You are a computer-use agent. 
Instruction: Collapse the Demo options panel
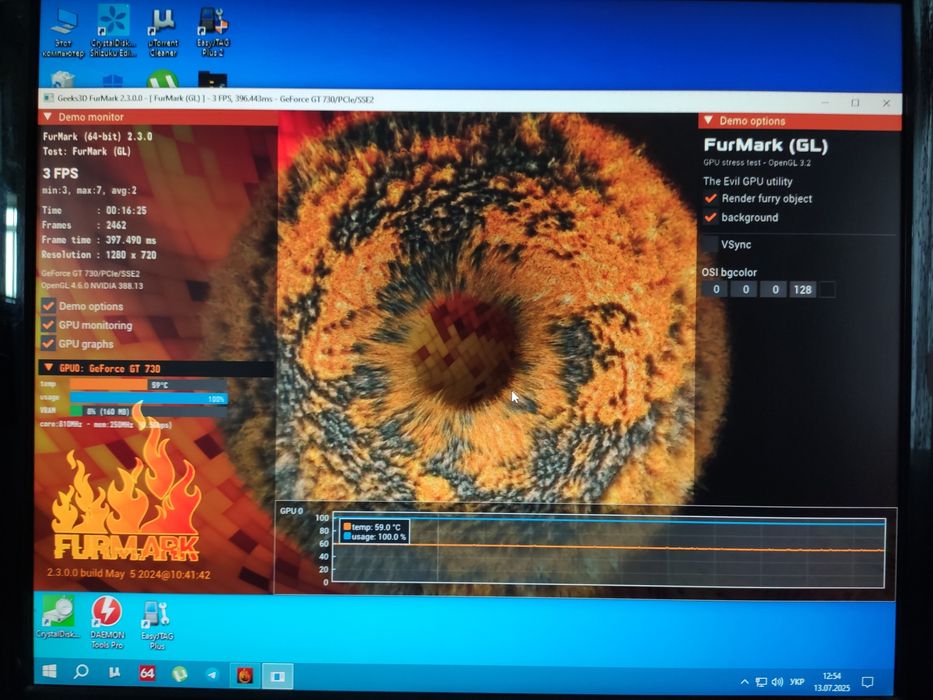[708, 120]
